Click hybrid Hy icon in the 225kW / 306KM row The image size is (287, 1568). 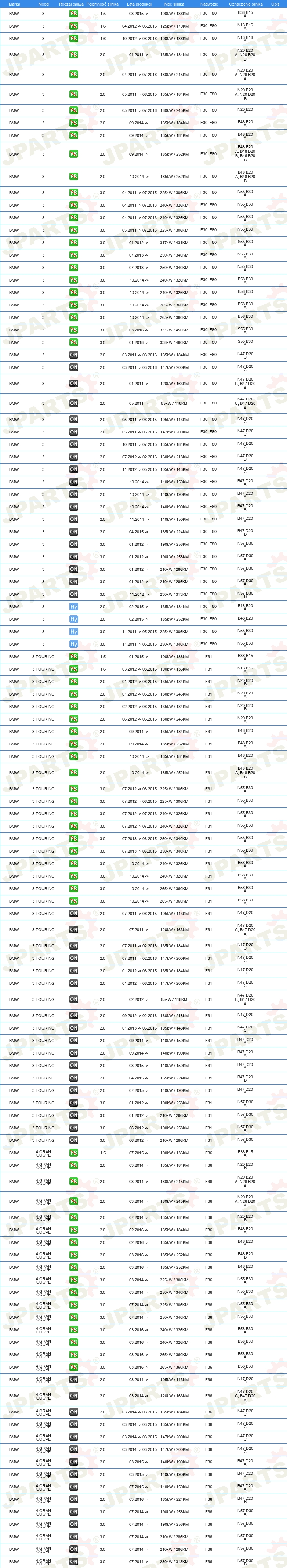coord(73,632)
